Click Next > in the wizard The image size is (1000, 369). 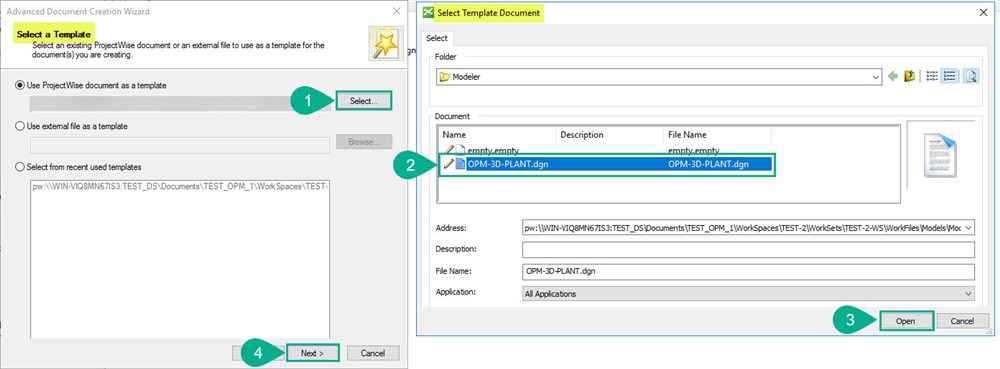(312, 353)
